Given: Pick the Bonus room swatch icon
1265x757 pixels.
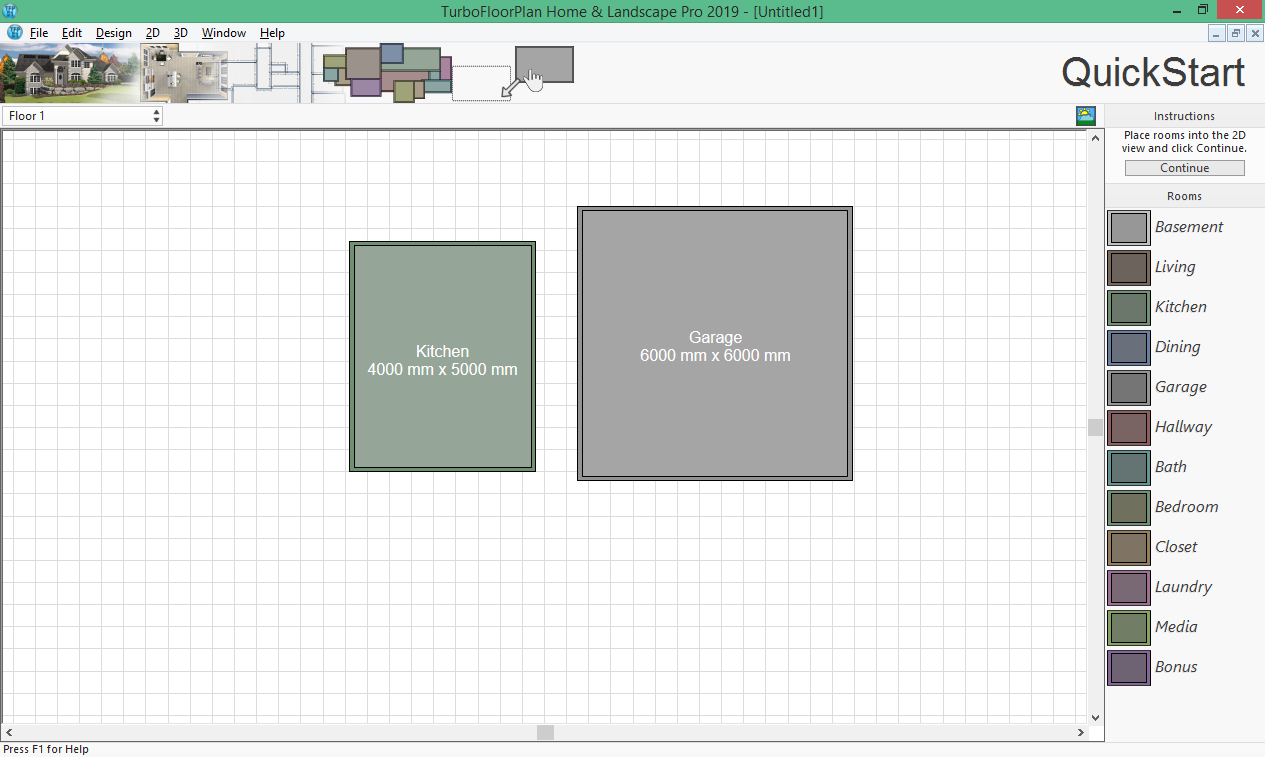Looking at the screenshot, I should tap(1129, 667).
